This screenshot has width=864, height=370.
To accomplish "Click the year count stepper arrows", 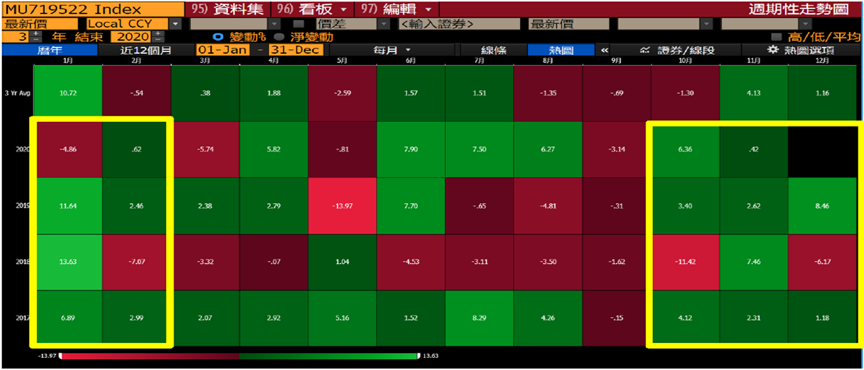I will click(36, 37).
